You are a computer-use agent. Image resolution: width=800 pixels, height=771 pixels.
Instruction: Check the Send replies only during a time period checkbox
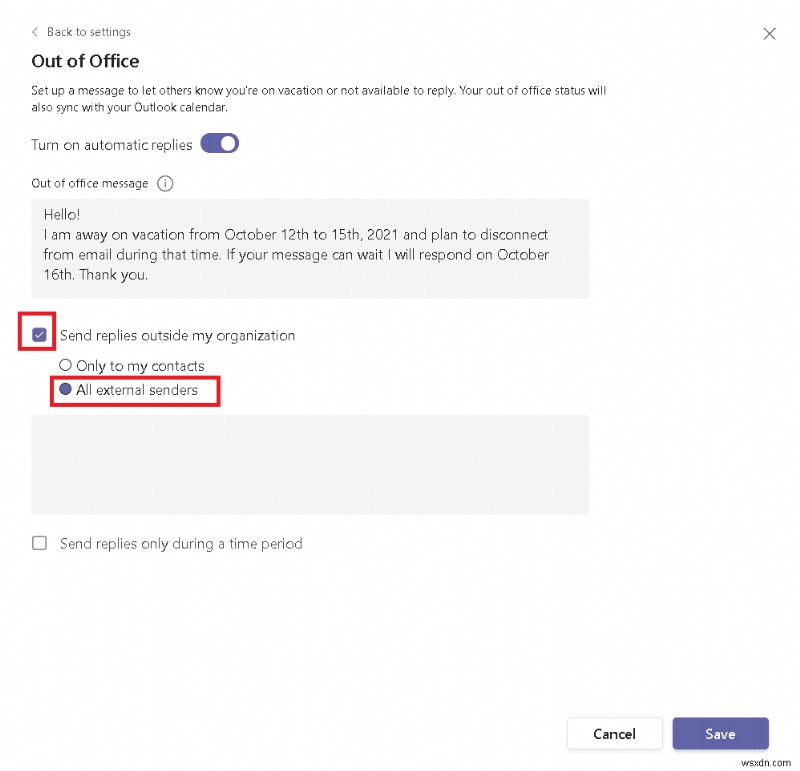pos(40,543)
